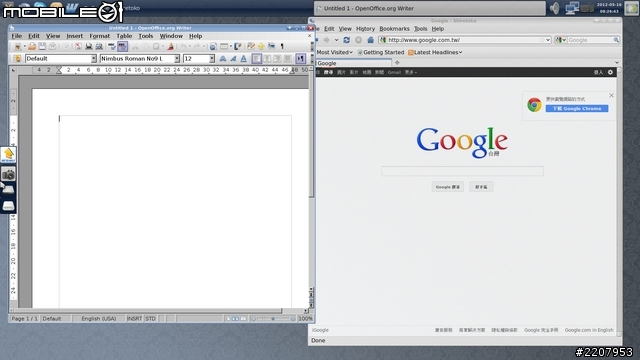Click the browser Stop icon

tap(358, 40)
